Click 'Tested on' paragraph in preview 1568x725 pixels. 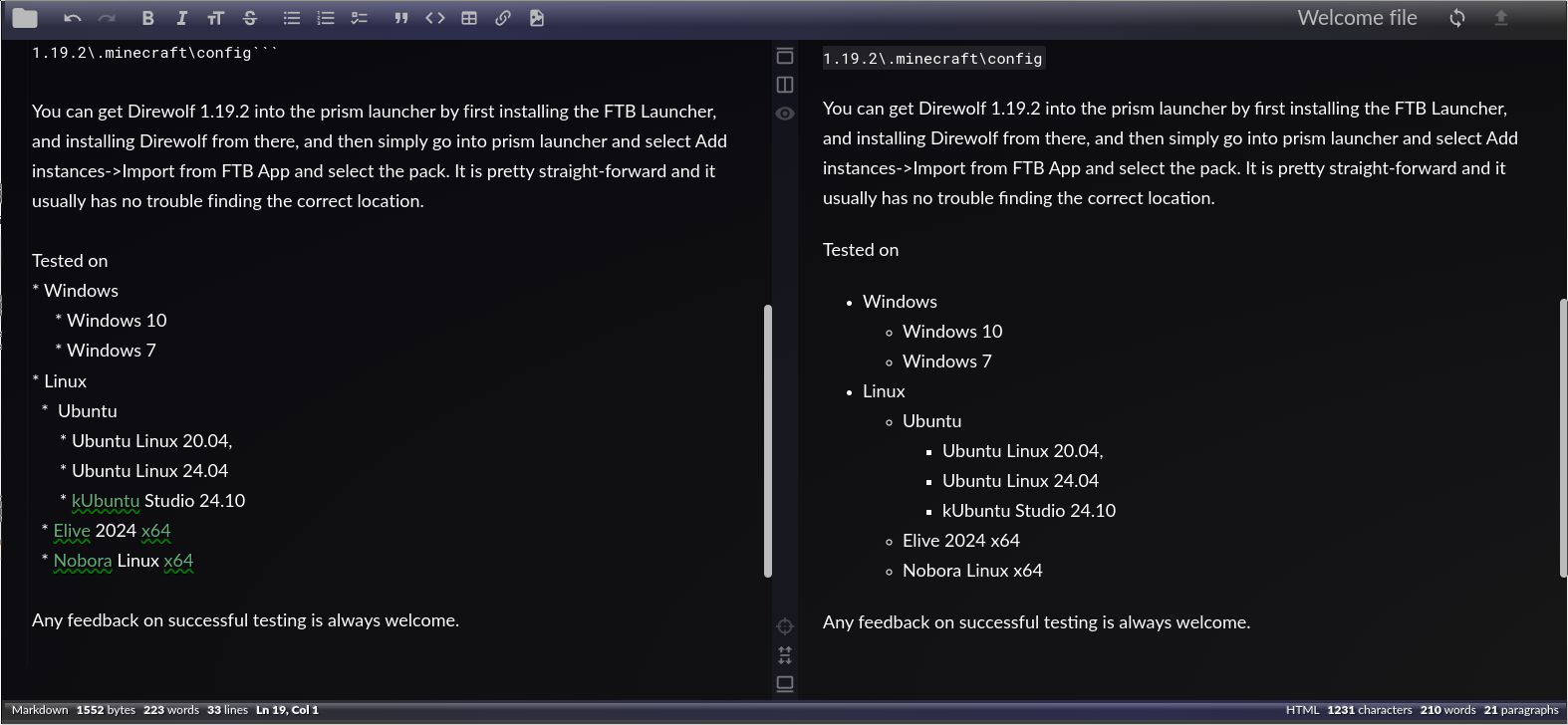click(x=861, y=250)
